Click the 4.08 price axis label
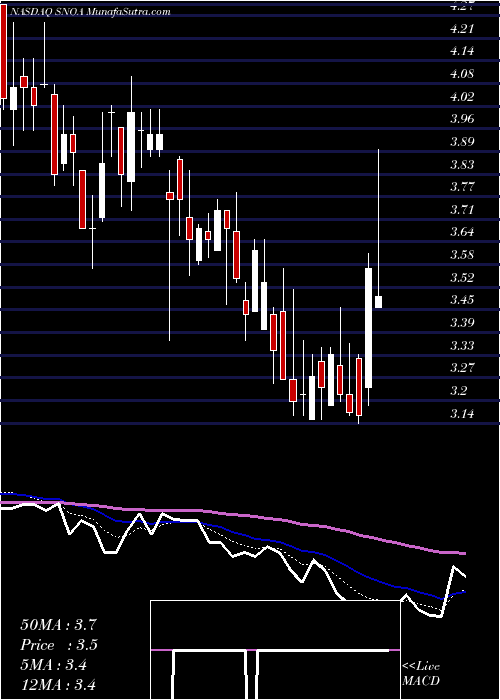500x700 pixels. click(462, 74)
